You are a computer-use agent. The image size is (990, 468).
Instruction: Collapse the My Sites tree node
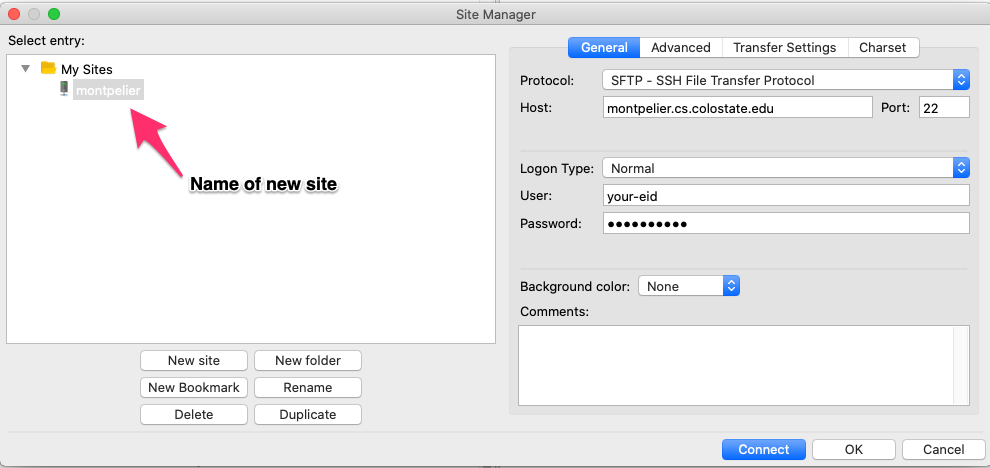pos(25,69)
